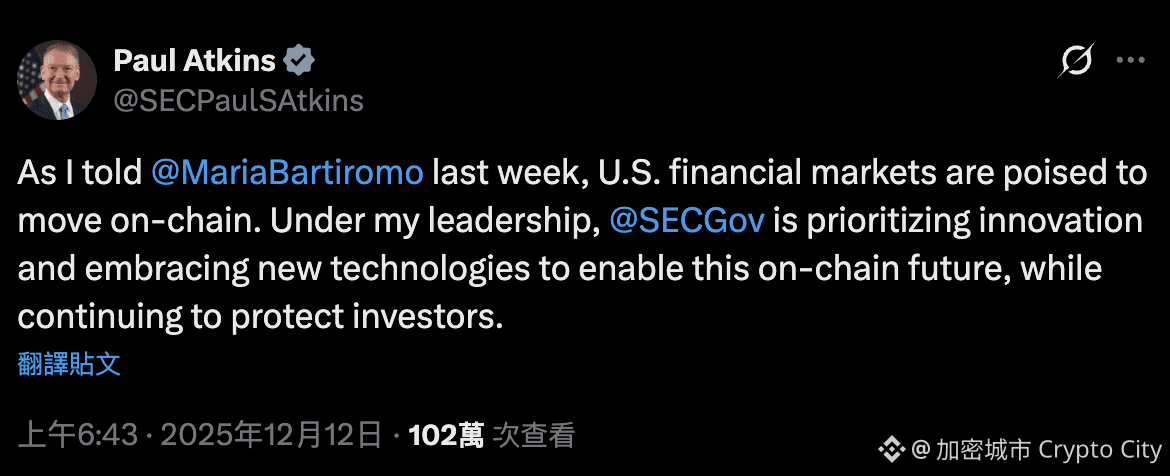
Task: Click the 102萬 view count
Action: coord(446,435)
